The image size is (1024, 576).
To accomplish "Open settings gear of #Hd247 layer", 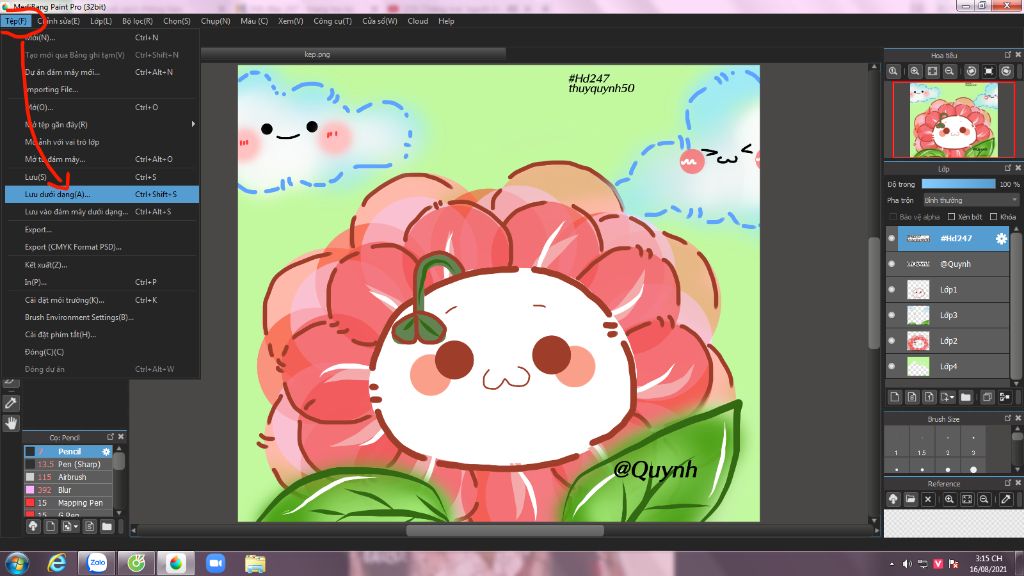I will tap(1001, 239).
